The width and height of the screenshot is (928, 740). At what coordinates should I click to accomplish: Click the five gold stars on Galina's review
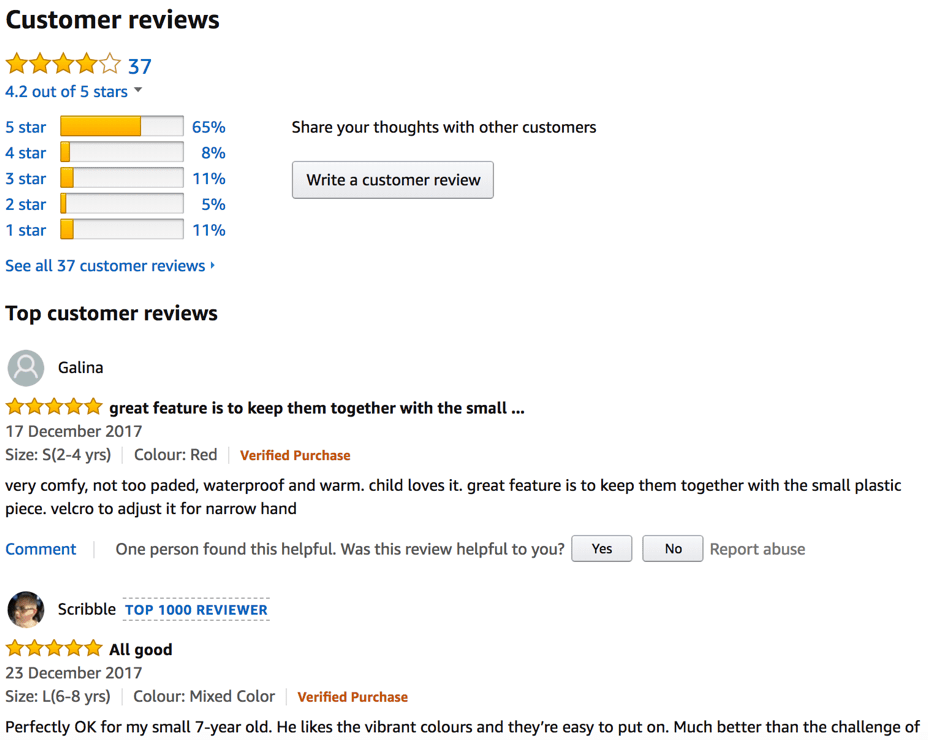pyautogui.click(x=54, y=406)
